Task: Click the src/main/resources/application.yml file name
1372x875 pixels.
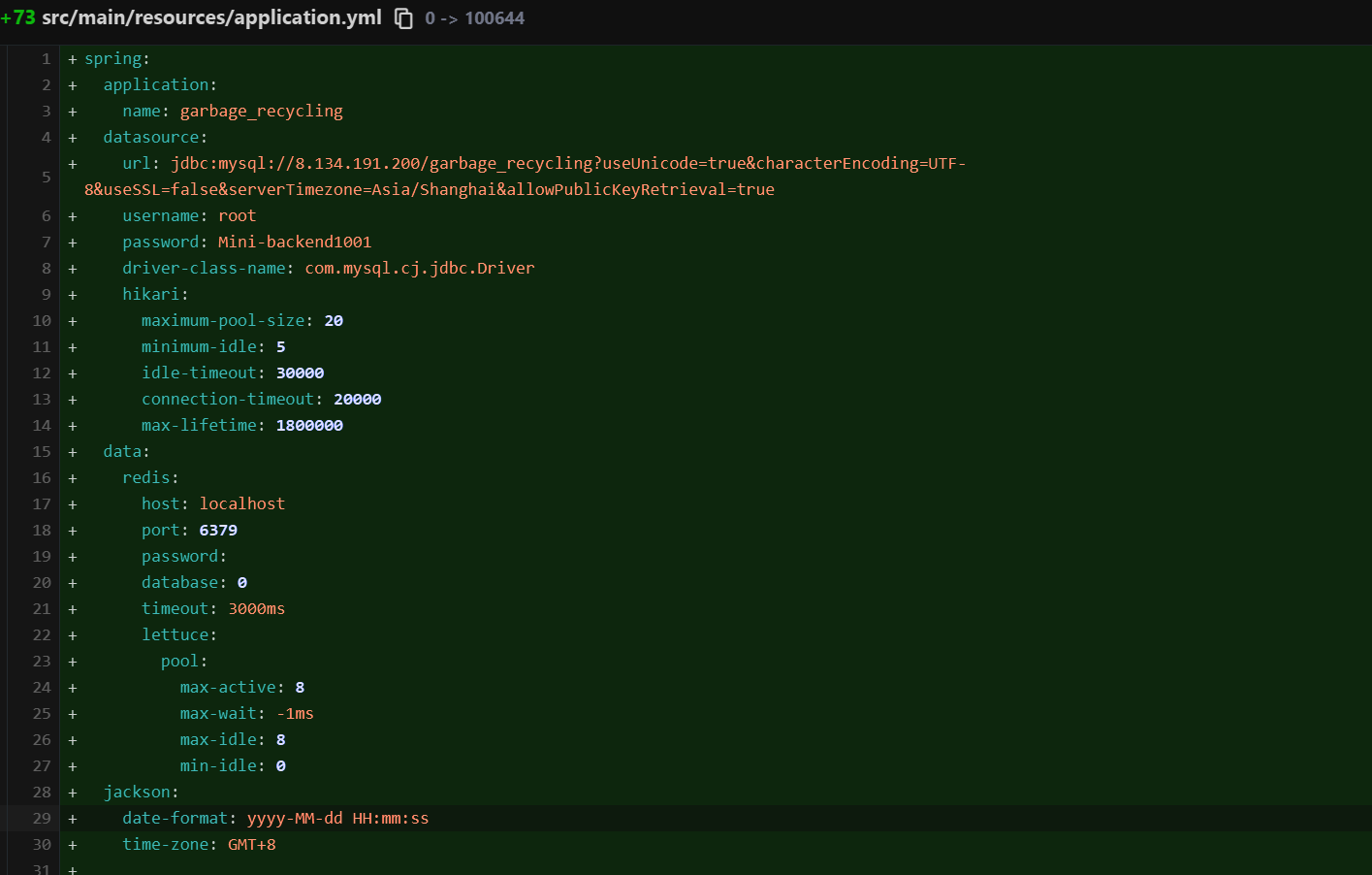Action: pos(211,18)
